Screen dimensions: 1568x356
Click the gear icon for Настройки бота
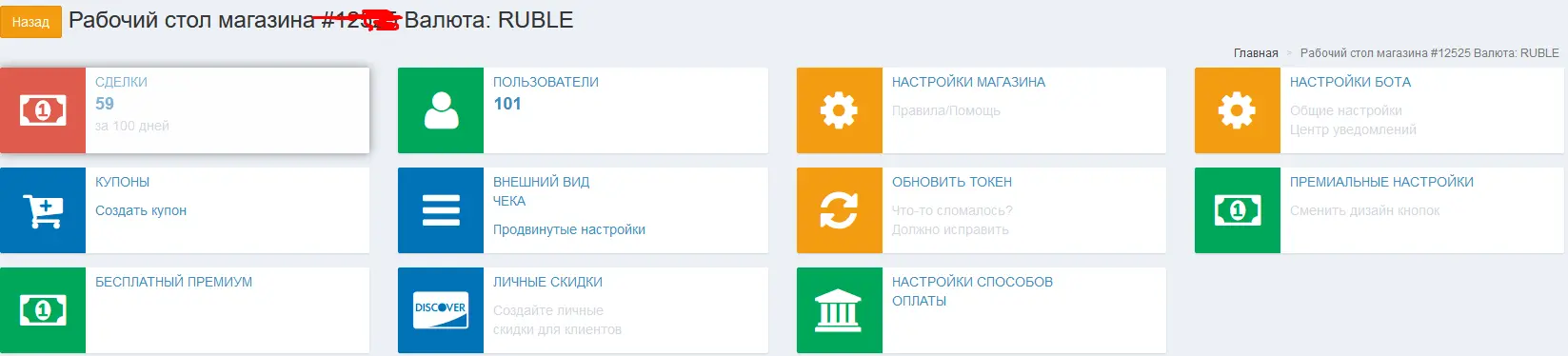pos(1238,110)
